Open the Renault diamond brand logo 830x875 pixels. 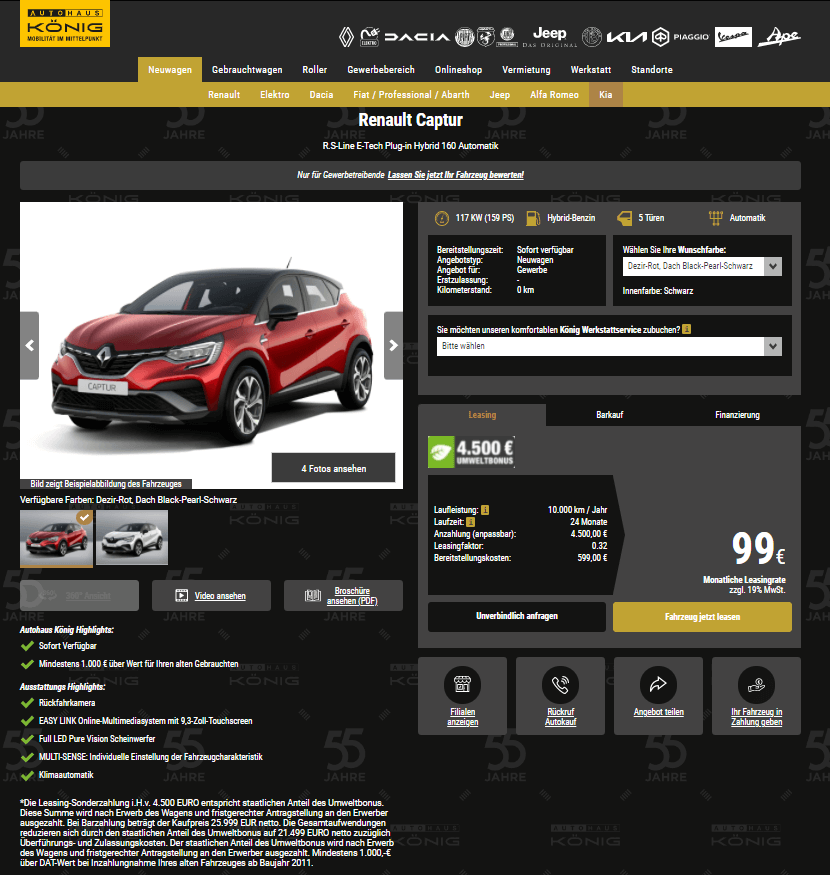click(347, 37)
